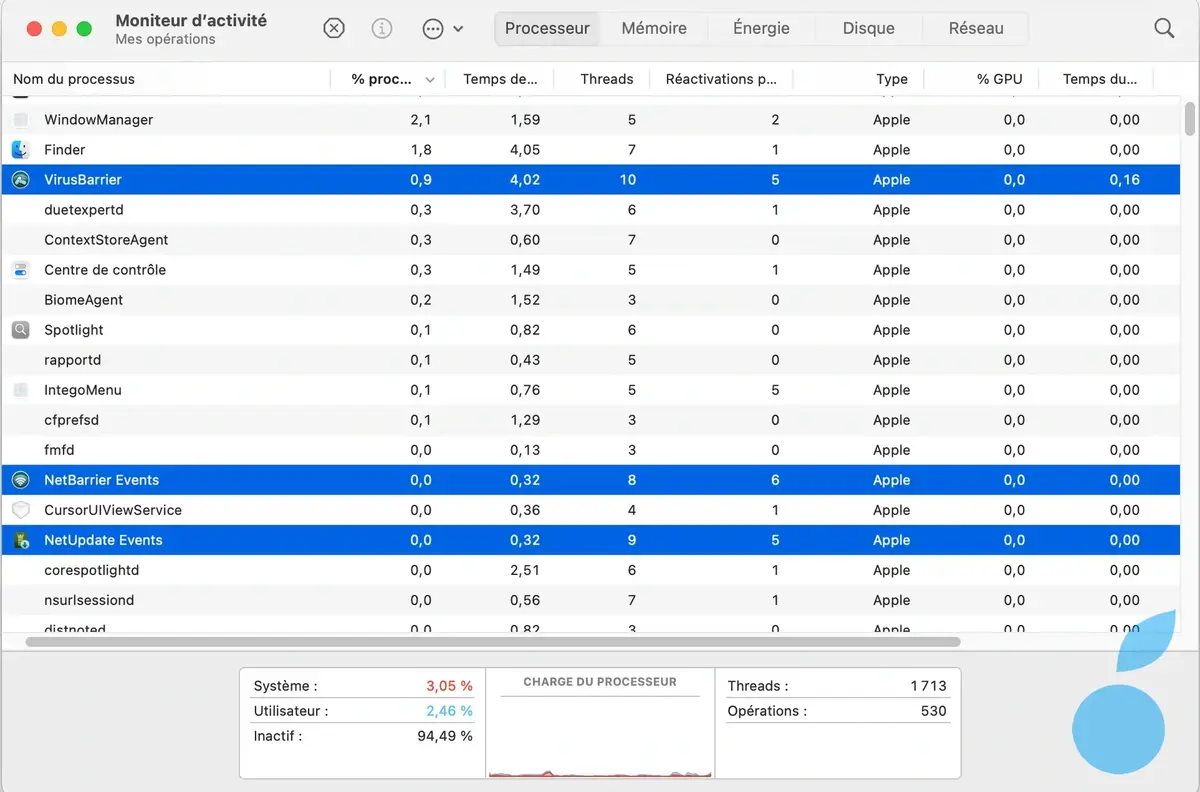1200x792 pixels.
Task: Click the Centre de contrôle icon
Action: tap(21, 270)
